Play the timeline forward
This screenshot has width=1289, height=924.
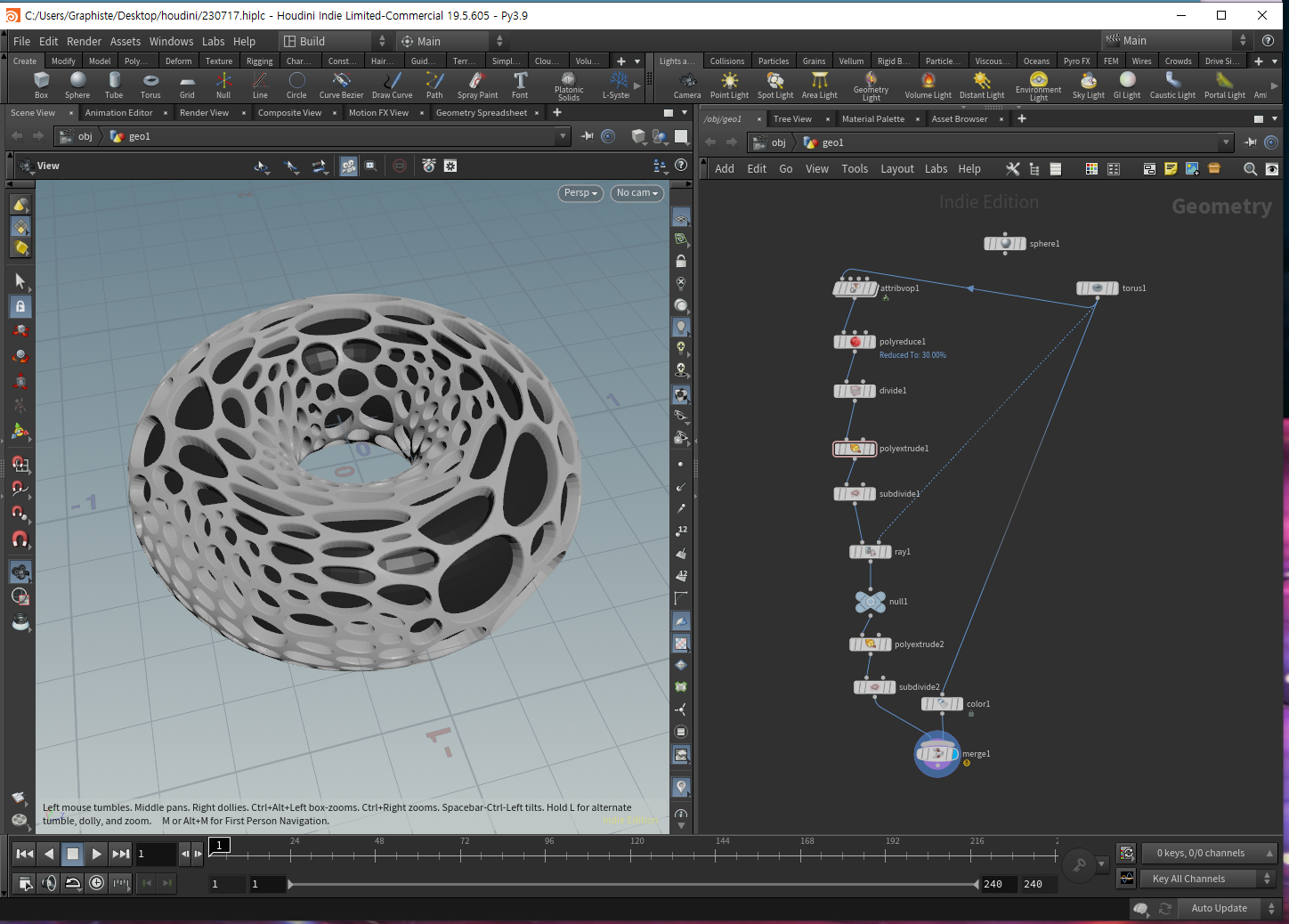click(96, 854)
